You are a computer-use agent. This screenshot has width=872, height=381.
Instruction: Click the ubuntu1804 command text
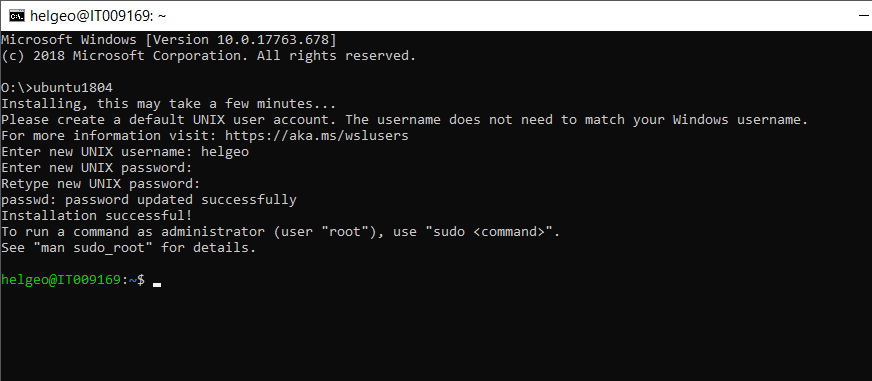(73, 88)
